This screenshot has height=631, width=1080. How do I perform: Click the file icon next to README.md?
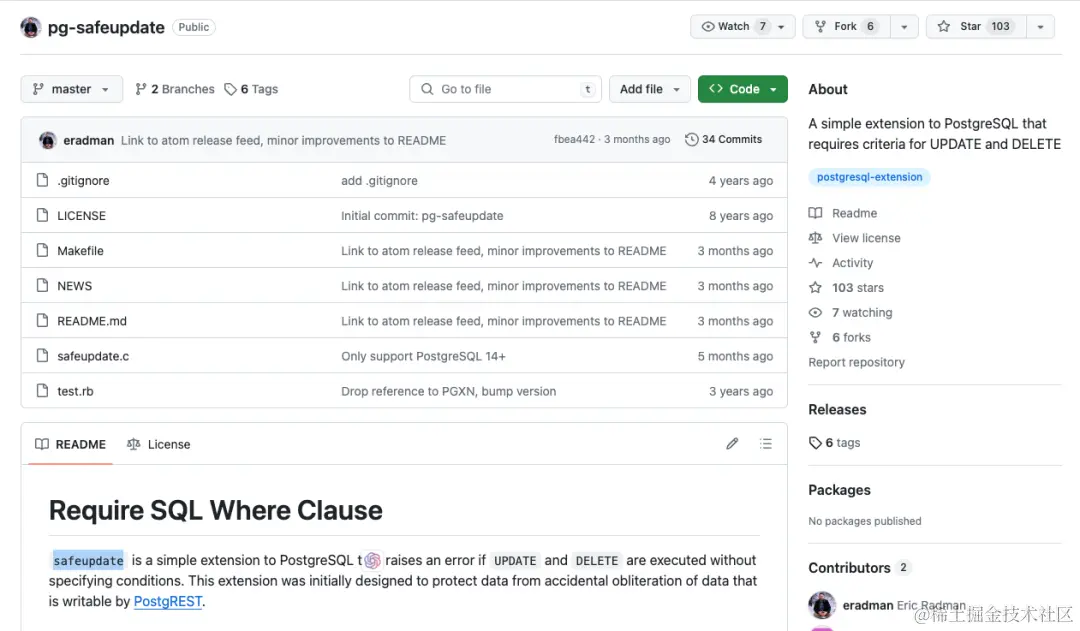coord(42,320)
